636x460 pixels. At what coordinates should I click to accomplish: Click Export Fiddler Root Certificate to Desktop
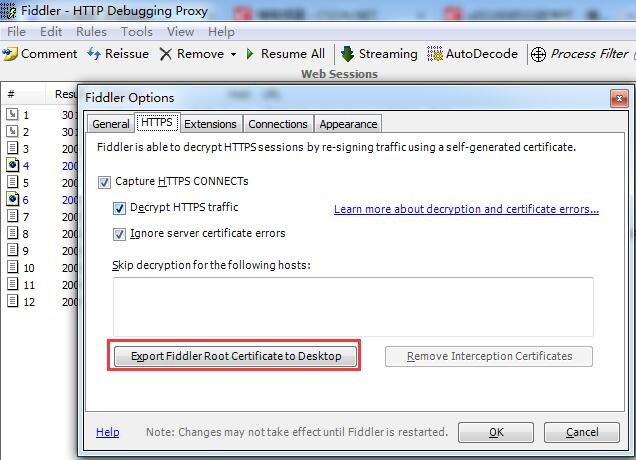236,356
